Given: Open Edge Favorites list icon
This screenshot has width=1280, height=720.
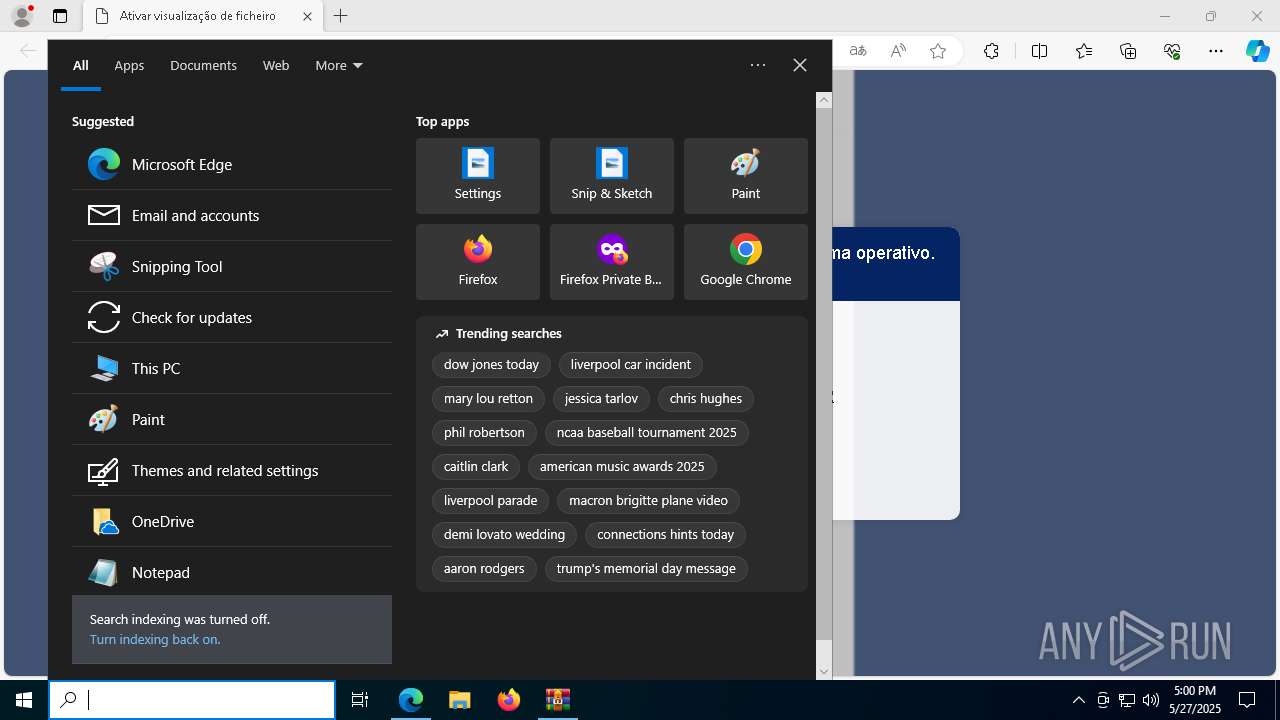Looking at the screenshot, I should click(1084, 51).
